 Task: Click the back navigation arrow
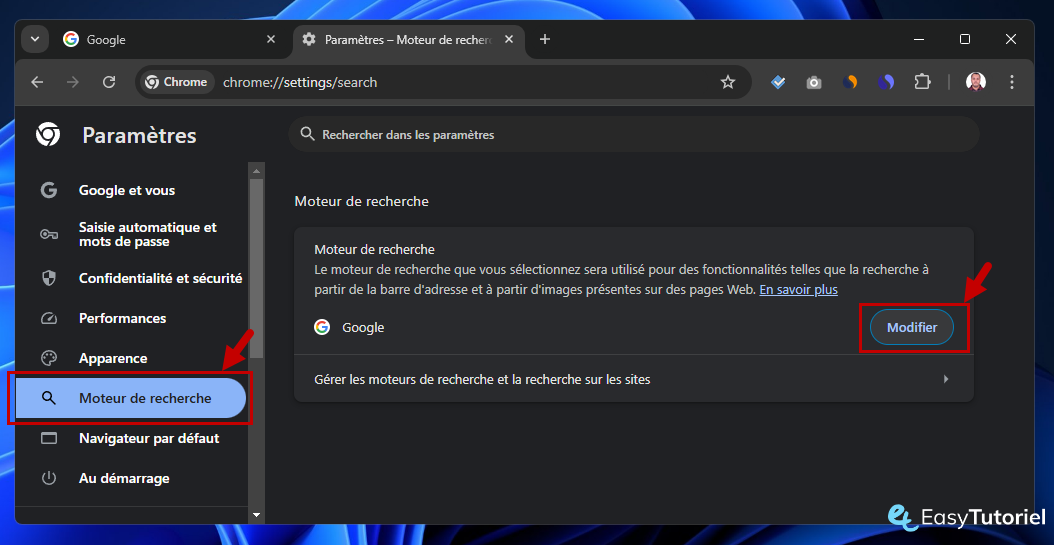point(37,82)
